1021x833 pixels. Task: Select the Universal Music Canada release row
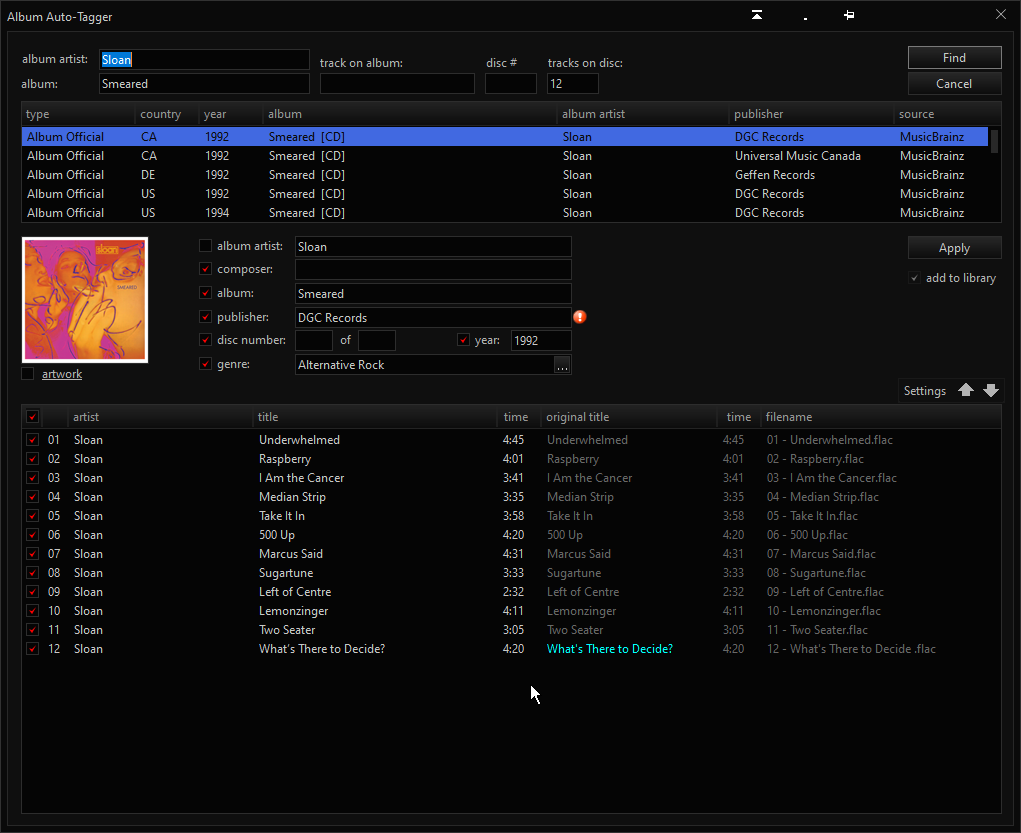coord(505,156)
